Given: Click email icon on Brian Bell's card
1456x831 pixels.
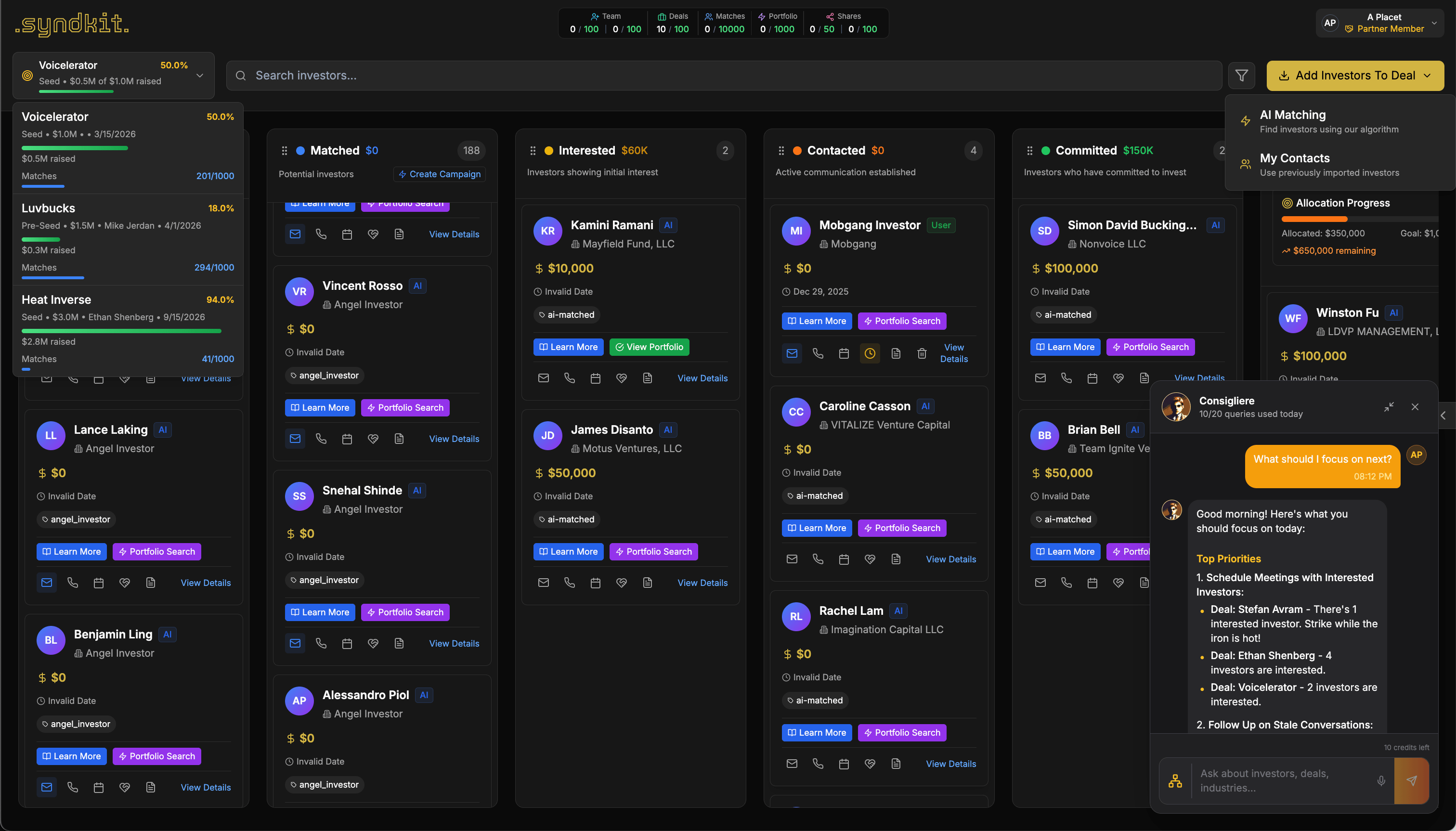Looking at the screenshot, I should click(1040, 583).
